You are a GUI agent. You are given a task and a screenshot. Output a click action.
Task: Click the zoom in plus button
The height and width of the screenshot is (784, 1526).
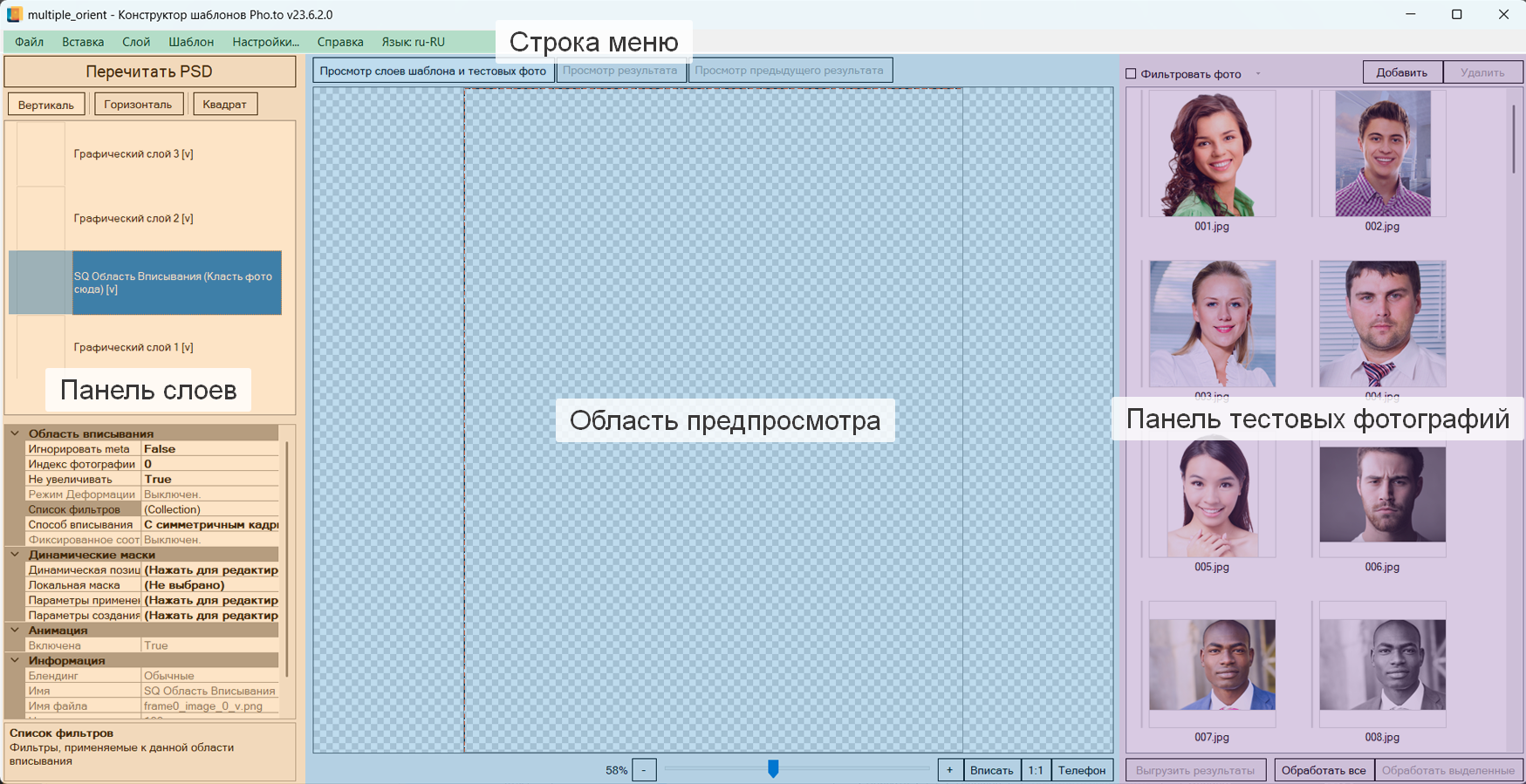949,770
